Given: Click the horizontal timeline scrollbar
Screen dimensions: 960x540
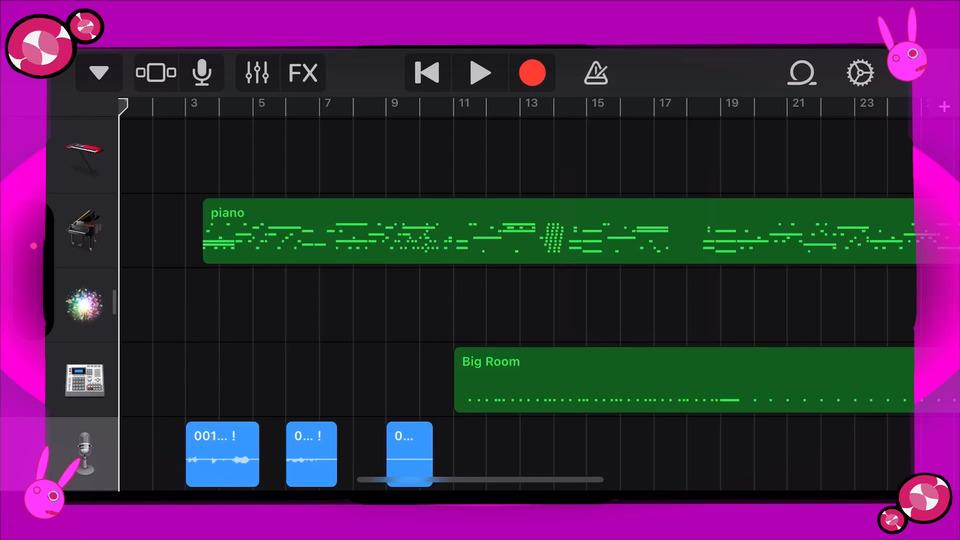Looking at the screenshot, I should coord(480,480).
